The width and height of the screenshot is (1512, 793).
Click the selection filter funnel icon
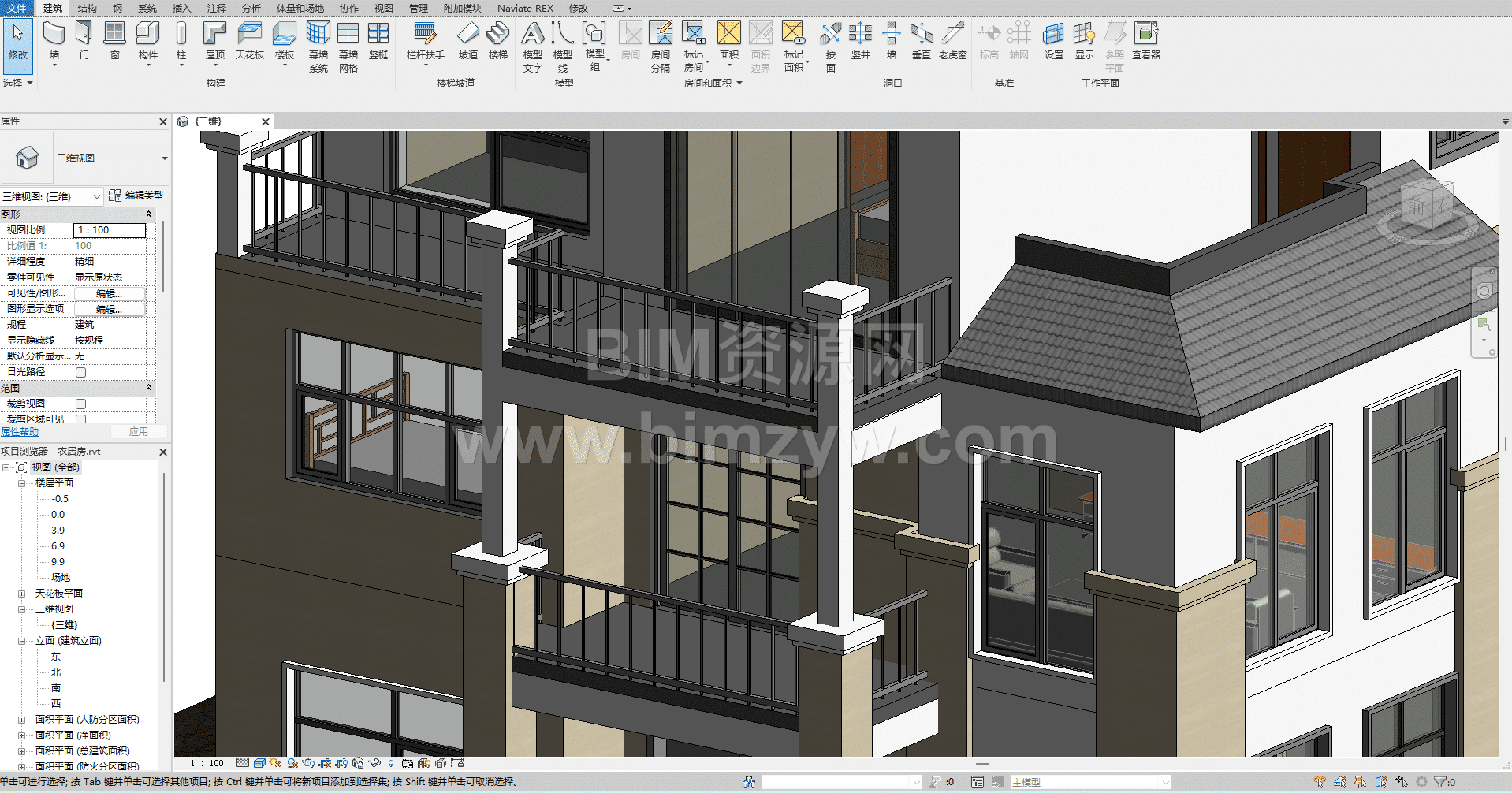[x=1440, y=782]
